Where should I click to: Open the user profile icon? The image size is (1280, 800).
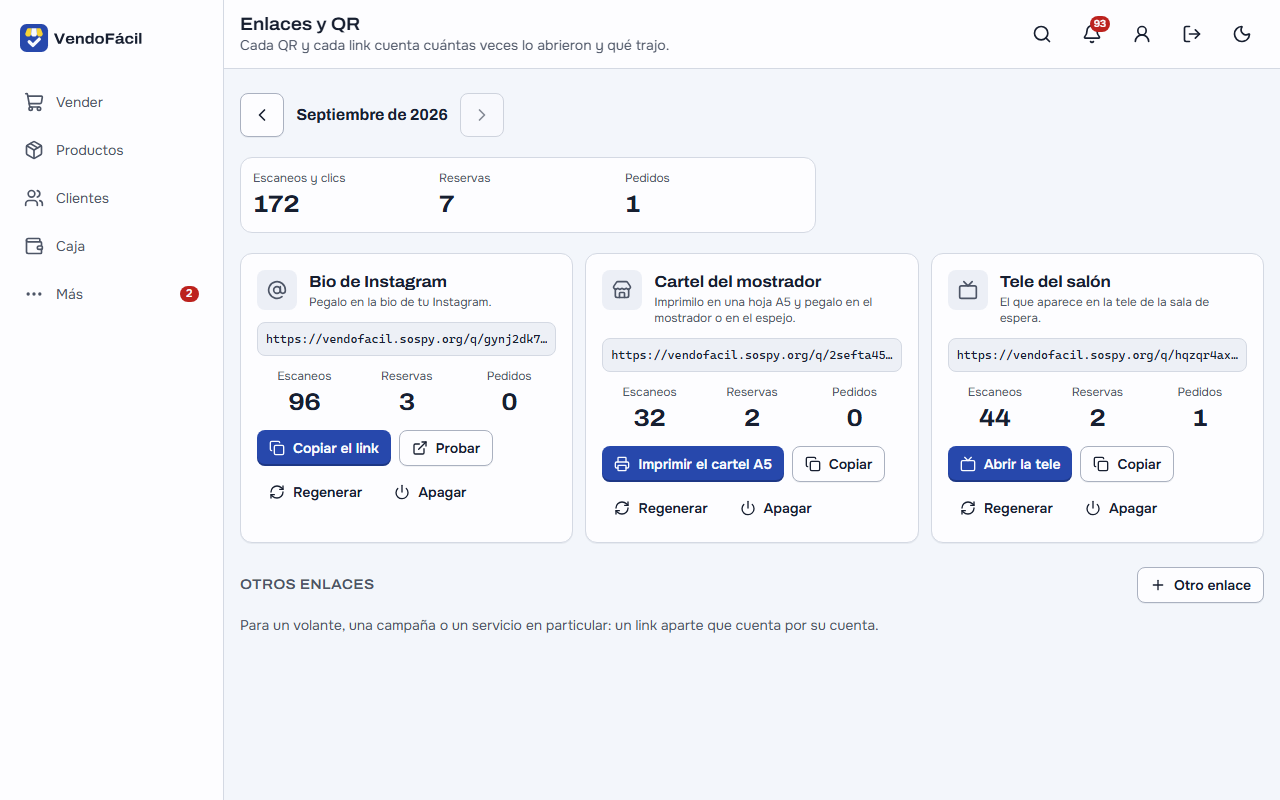point(1142,34)
